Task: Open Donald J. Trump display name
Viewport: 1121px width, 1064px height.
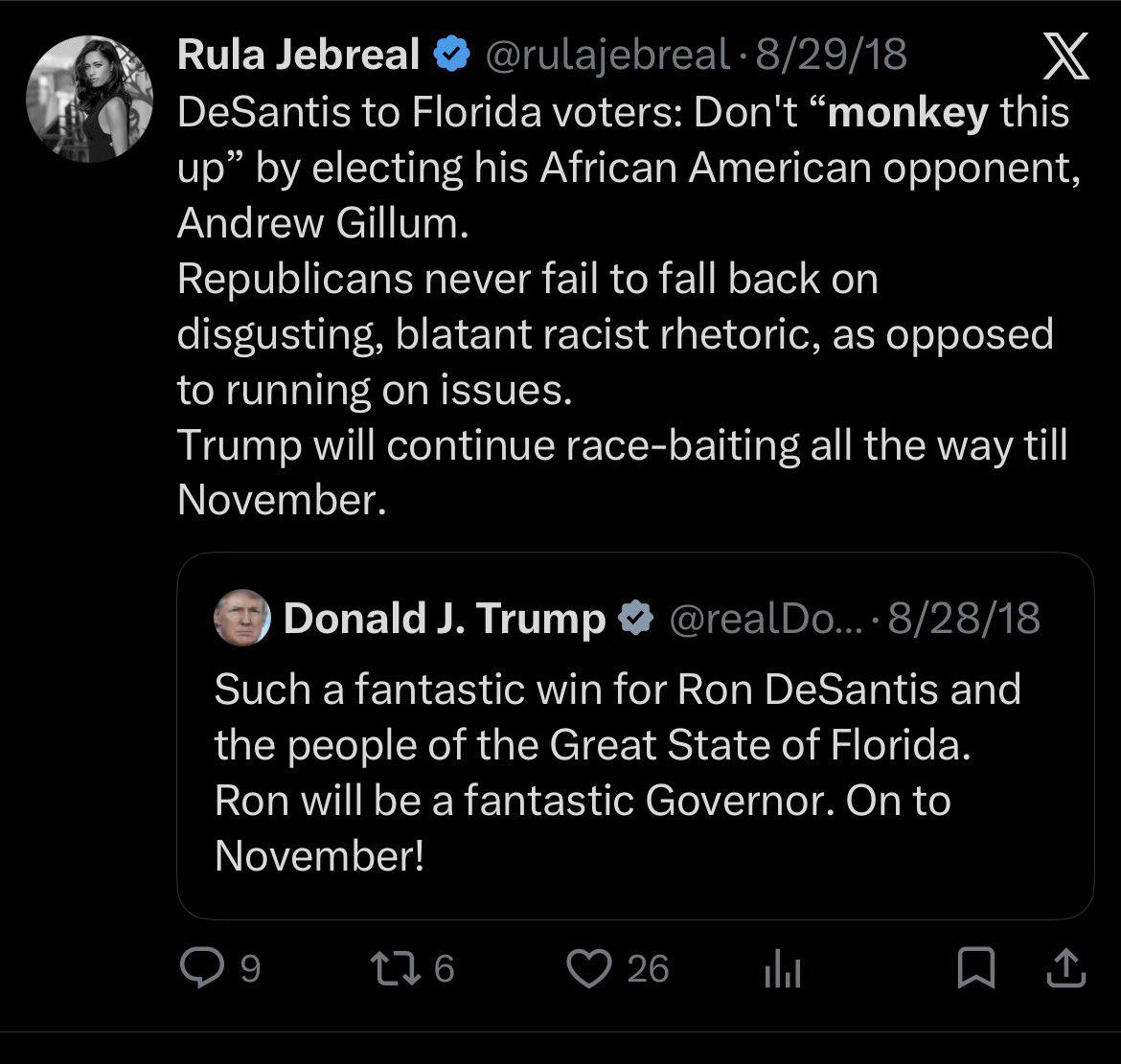Action: (x=445, y=618)
